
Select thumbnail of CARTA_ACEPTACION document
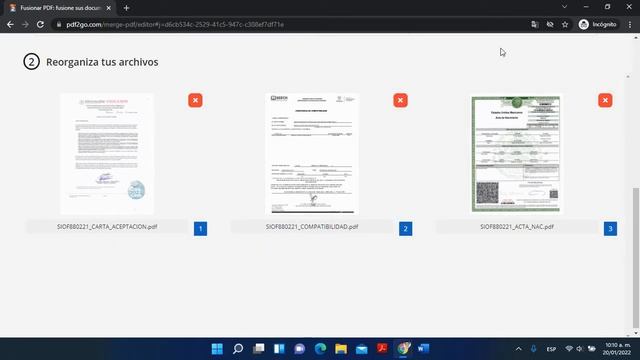[107, 154]
